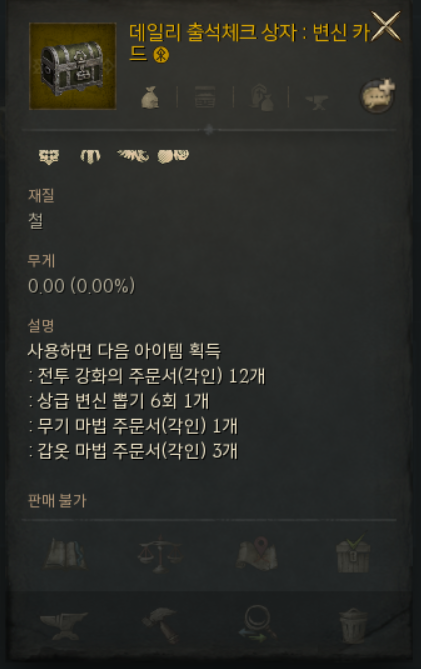Click the crafting hammer icon
Image resolution: width=421 pixels, height=669 pixels.
(160, 625)
